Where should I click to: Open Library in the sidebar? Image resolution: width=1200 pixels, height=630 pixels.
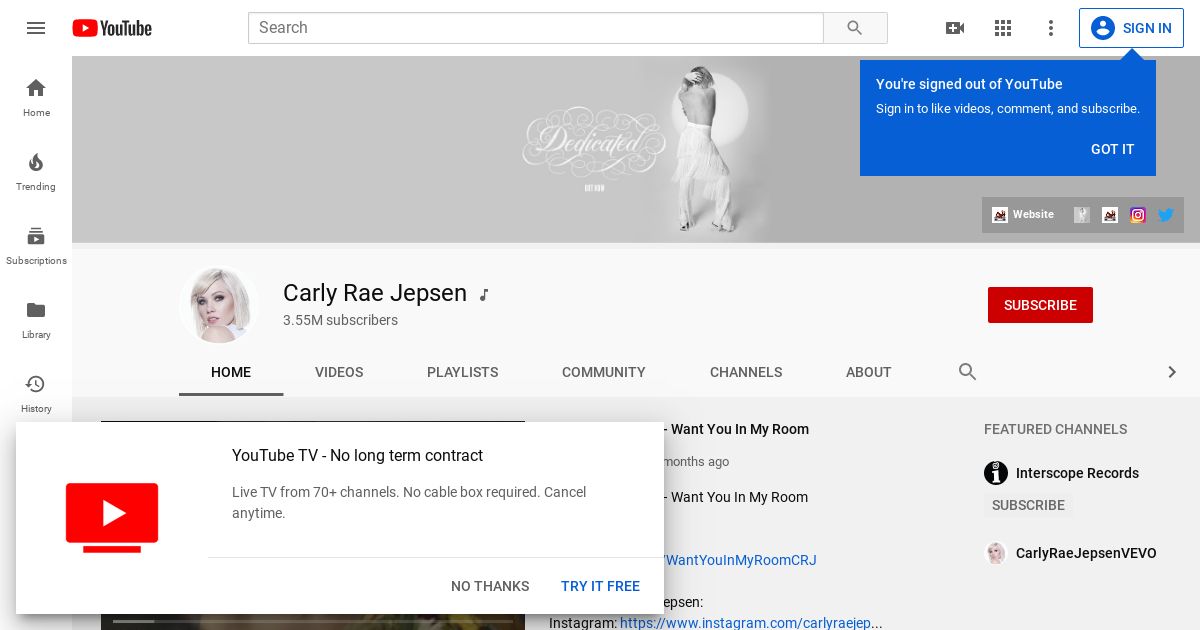tap(36, 319)
